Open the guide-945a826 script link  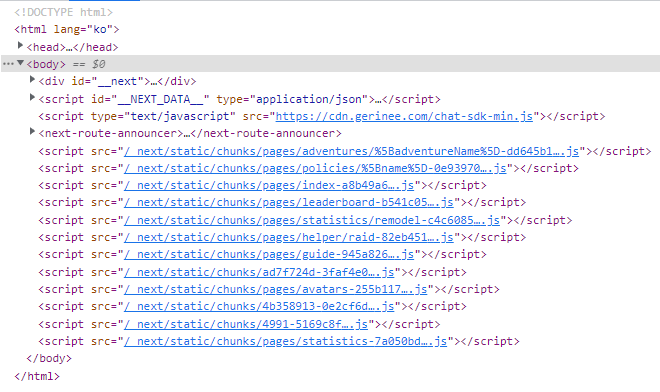[269, 254]
